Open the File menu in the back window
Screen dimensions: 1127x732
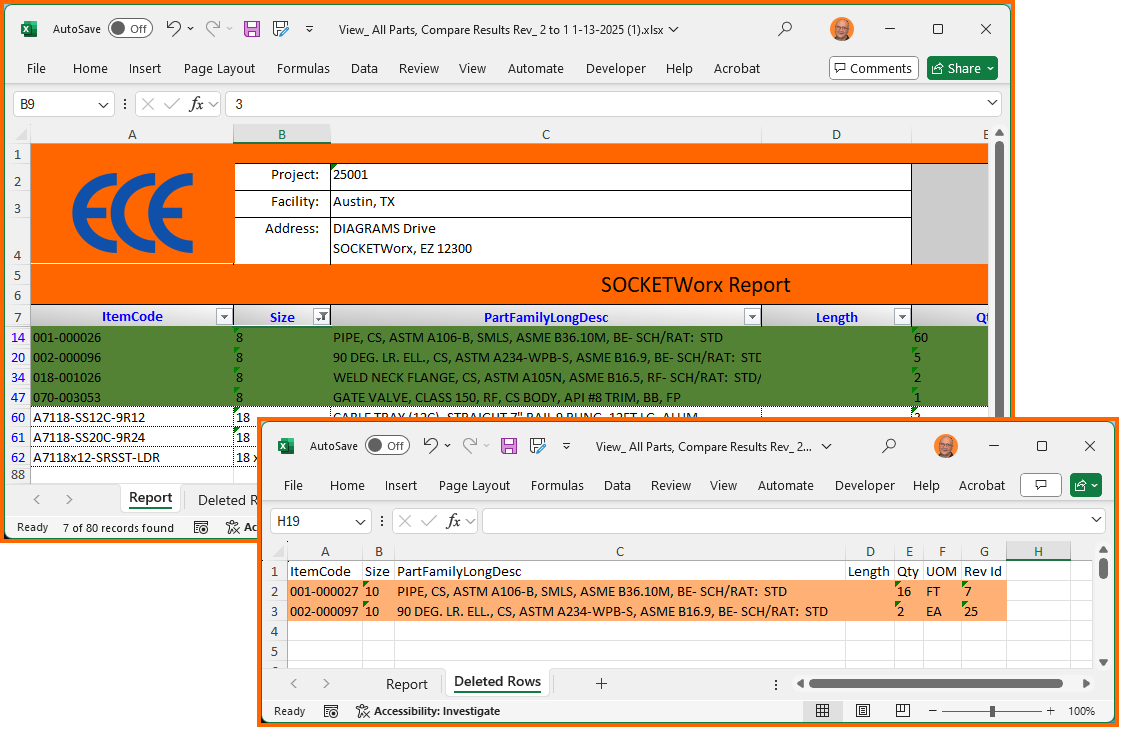point(36,68)
